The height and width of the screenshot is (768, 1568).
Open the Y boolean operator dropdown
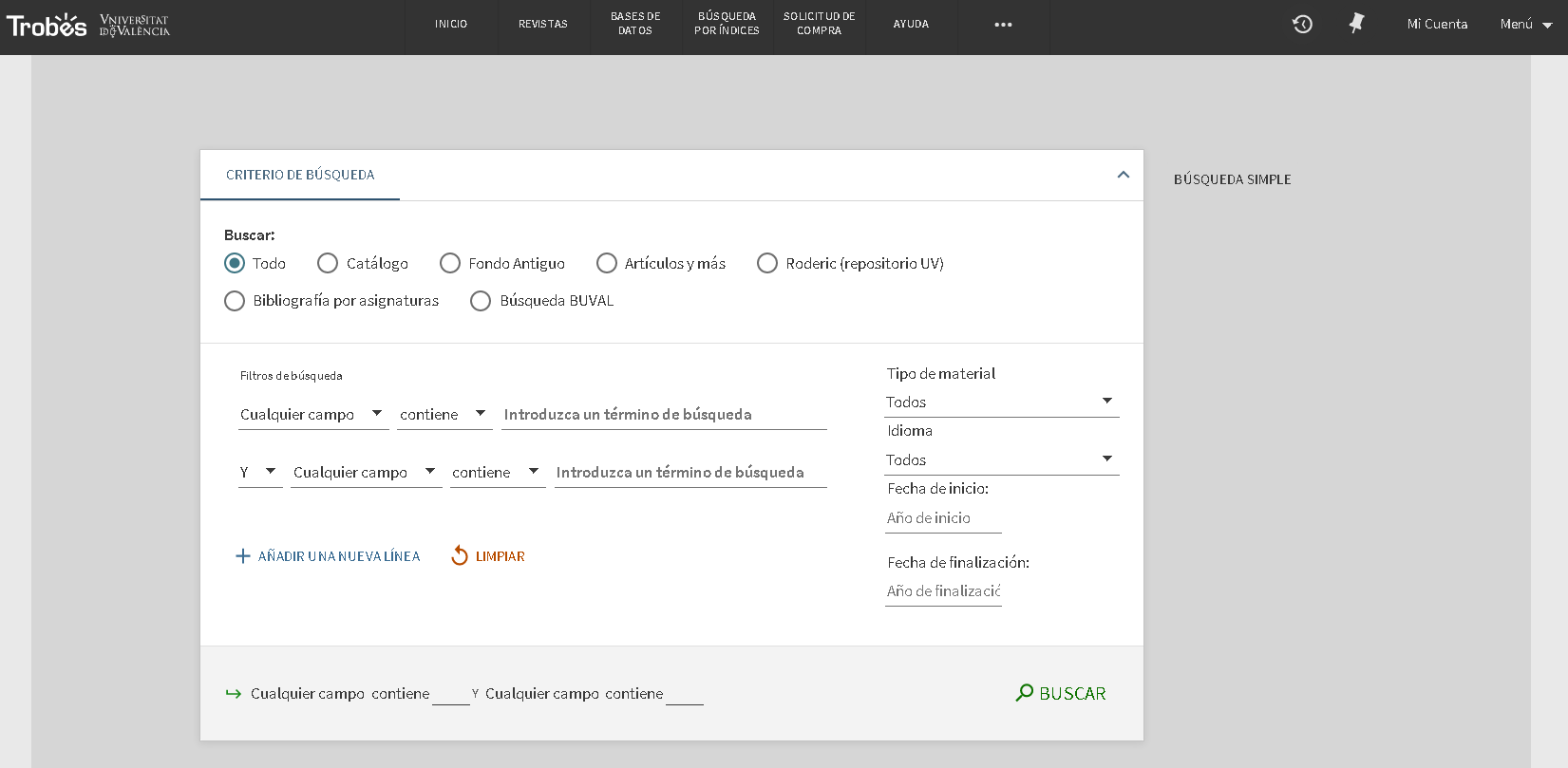click(260, 473)
